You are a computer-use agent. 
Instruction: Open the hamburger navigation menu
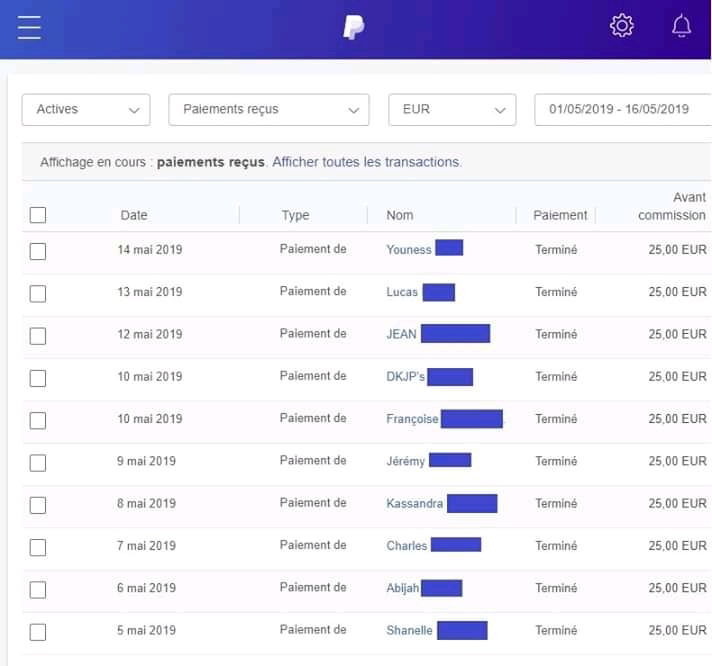[29, 27]
